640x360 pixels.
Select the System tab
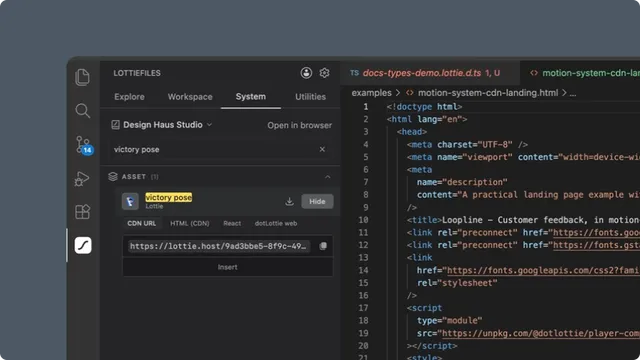(251, 97)
